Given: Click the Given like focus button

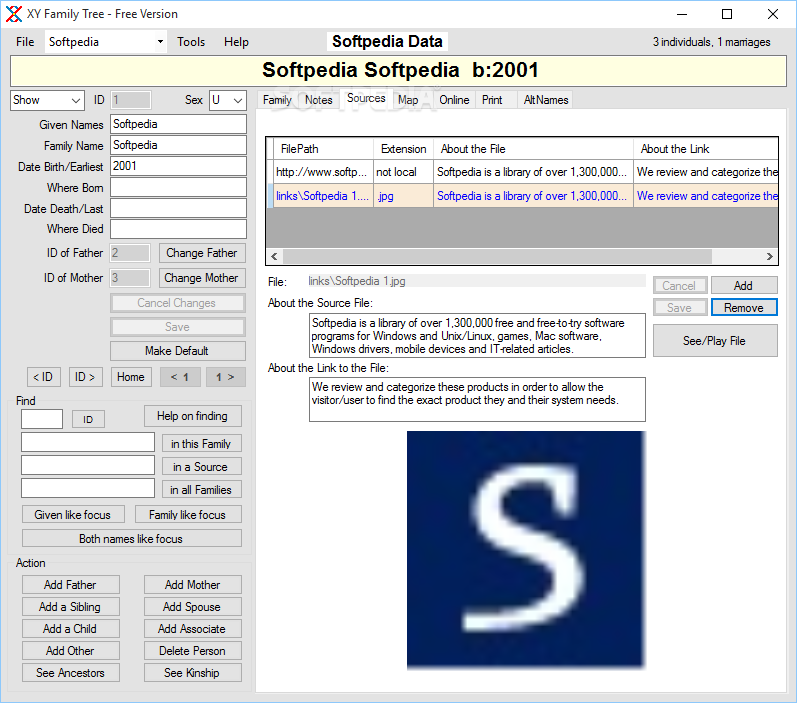Looking at the screenshot, I should tap(73, 514).
